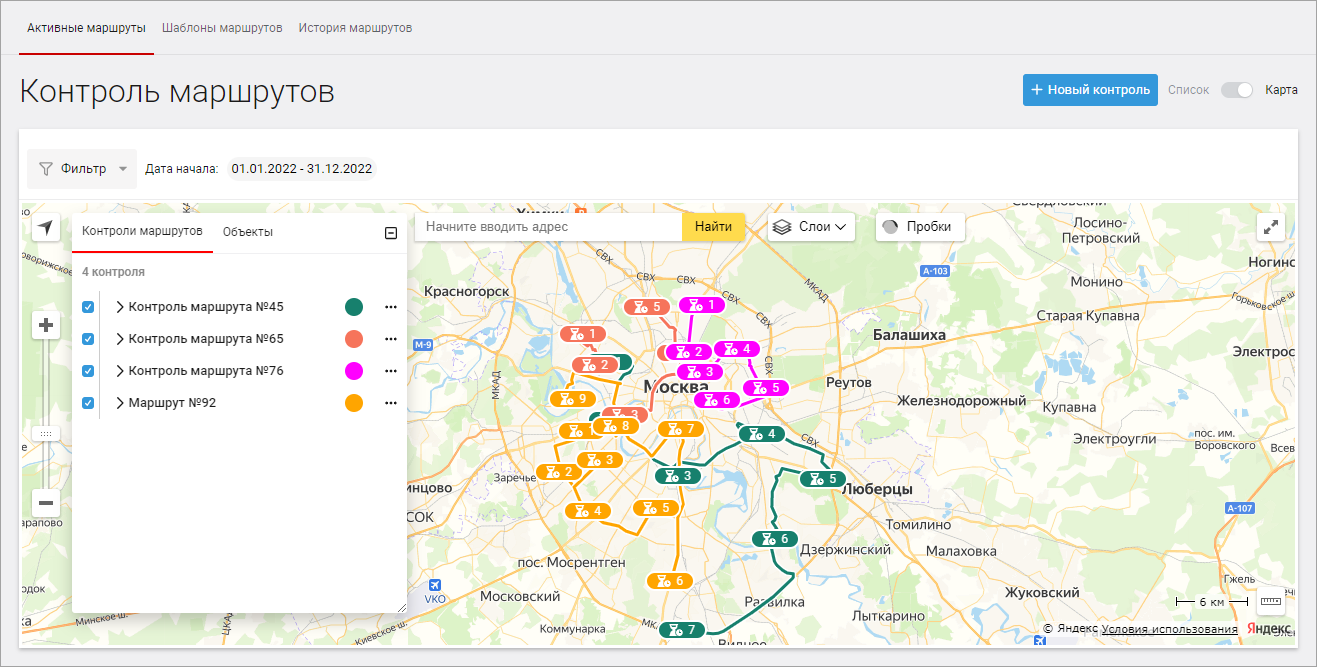Viewport: 1317px width, 667px height.
Task: Uncheck Контроль маршрута №76 checkbox
Action: [88, 371]
